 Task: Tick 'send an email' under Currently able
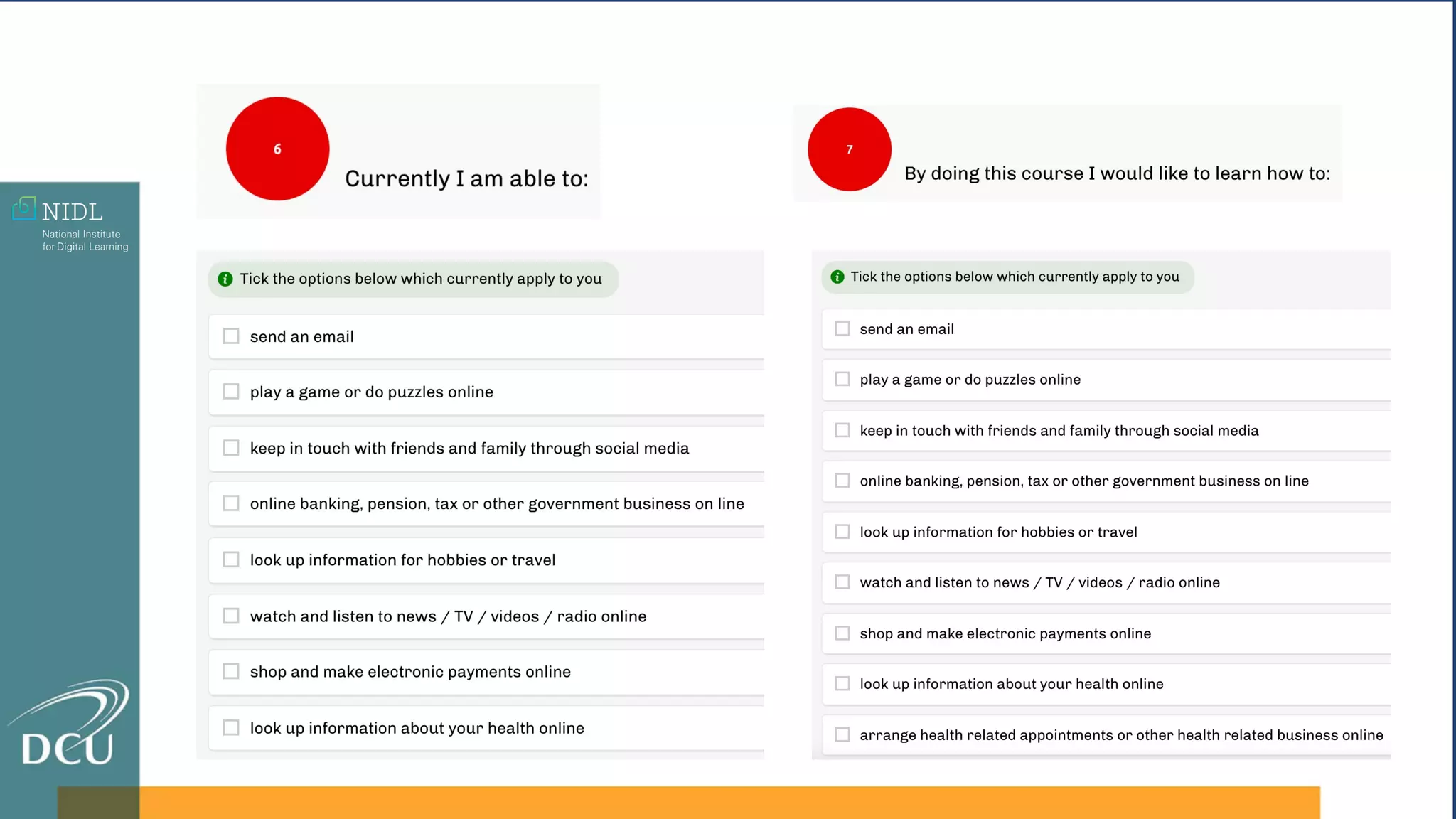click(x=231, y=336)
